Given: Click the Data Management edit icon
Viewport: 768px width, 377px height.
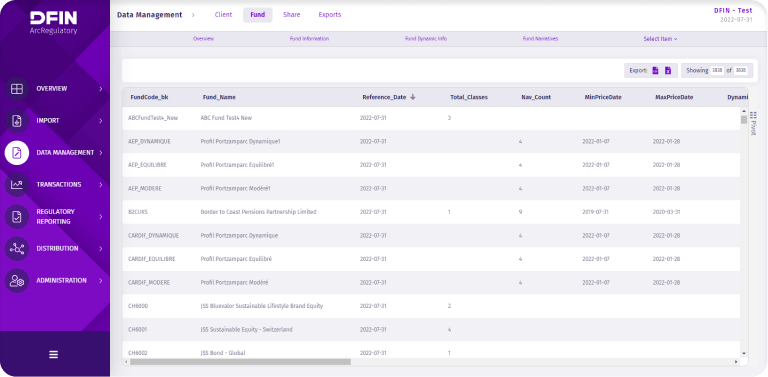Looking at the screenshot, I should 17,153.
